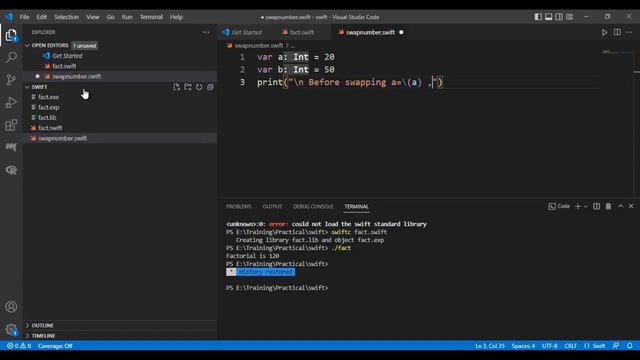The width and height of the screenshot is (640, 360).
Task: Click errors and warnings count in status bar
Action: click(19, 346)
